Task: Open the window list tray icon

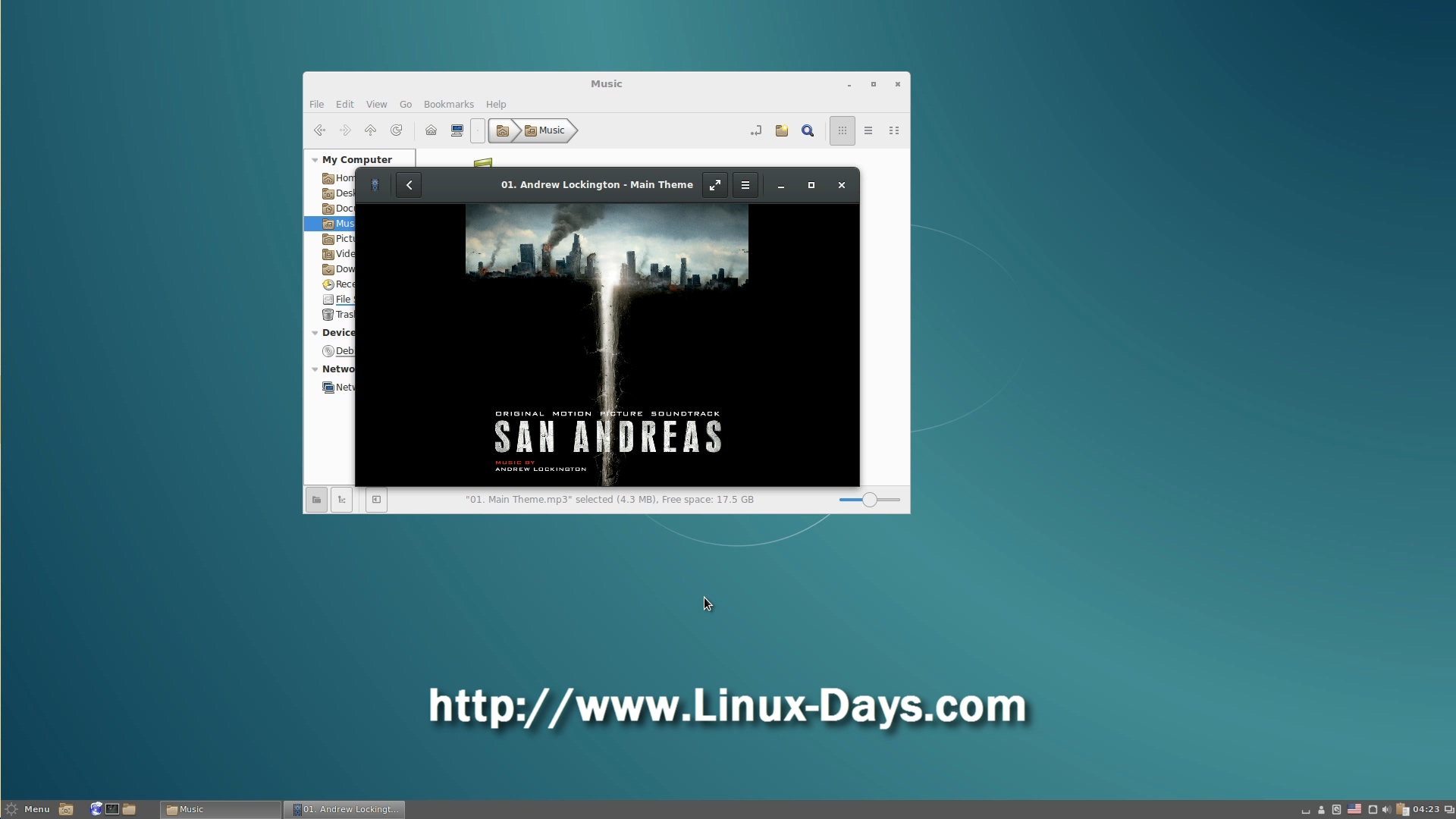Action: (x=1449, y=809)
